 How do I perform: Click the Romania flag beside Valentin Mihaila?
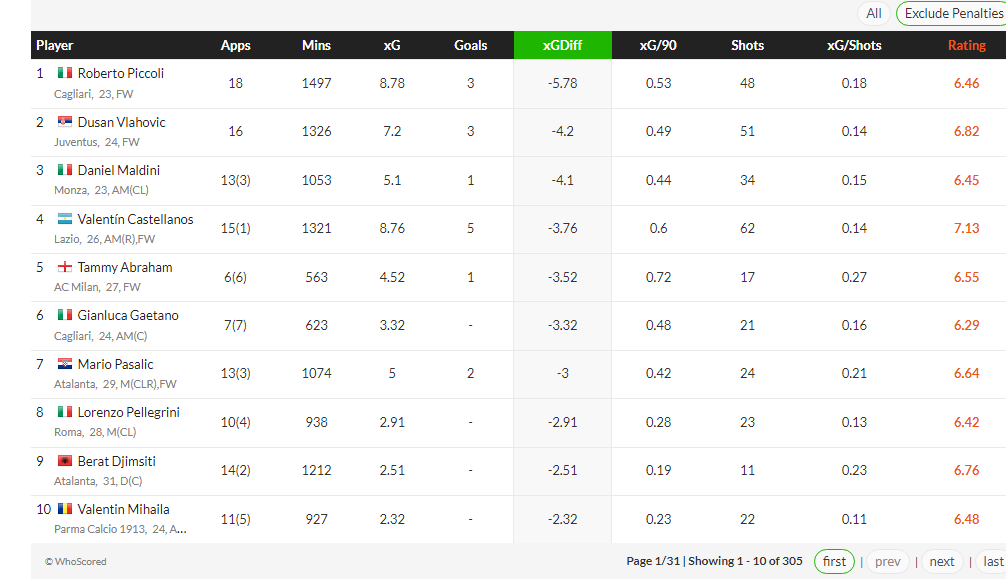65,509
